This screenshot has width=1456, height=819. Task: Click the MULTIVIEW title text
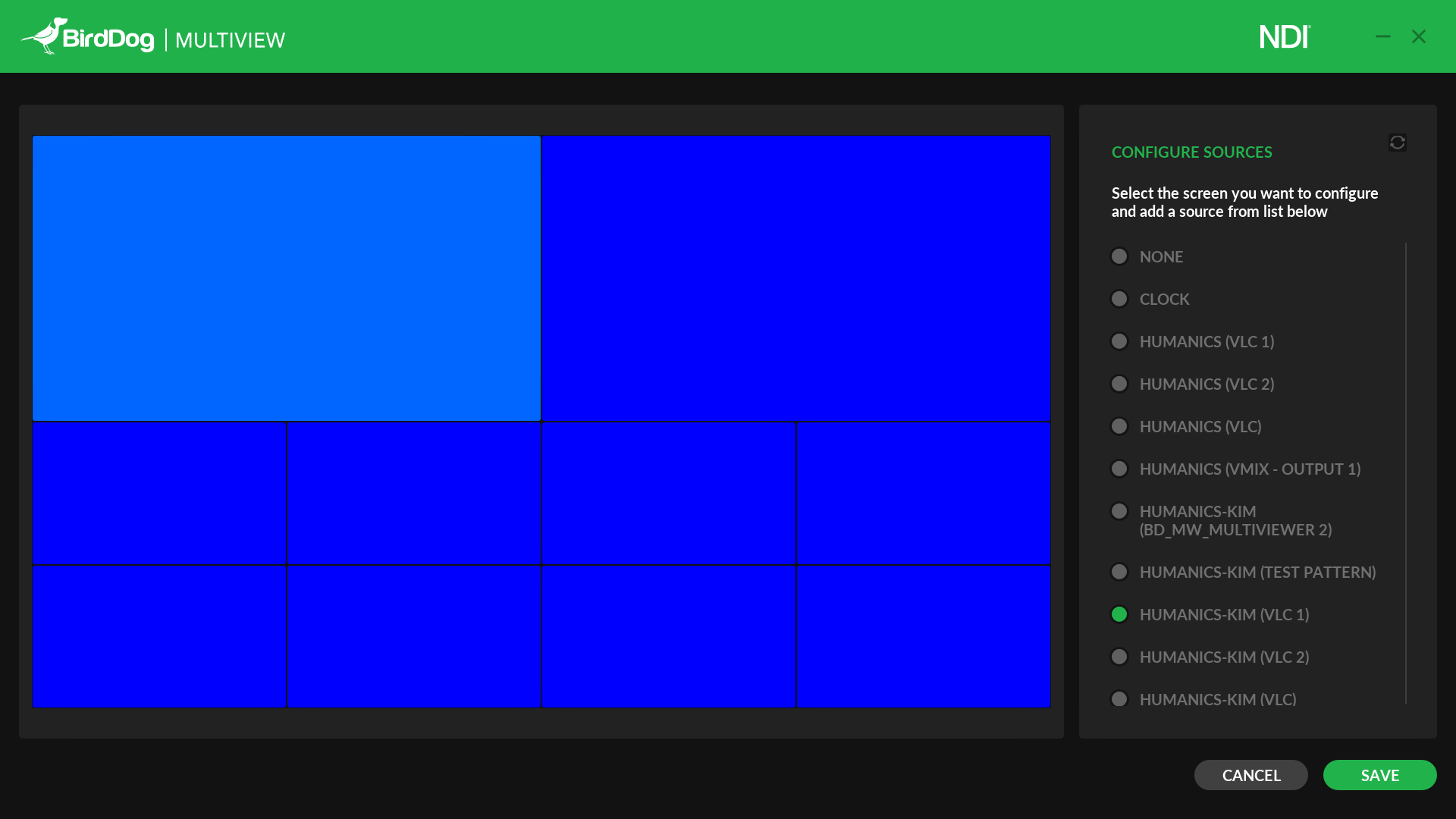[230, 40]
